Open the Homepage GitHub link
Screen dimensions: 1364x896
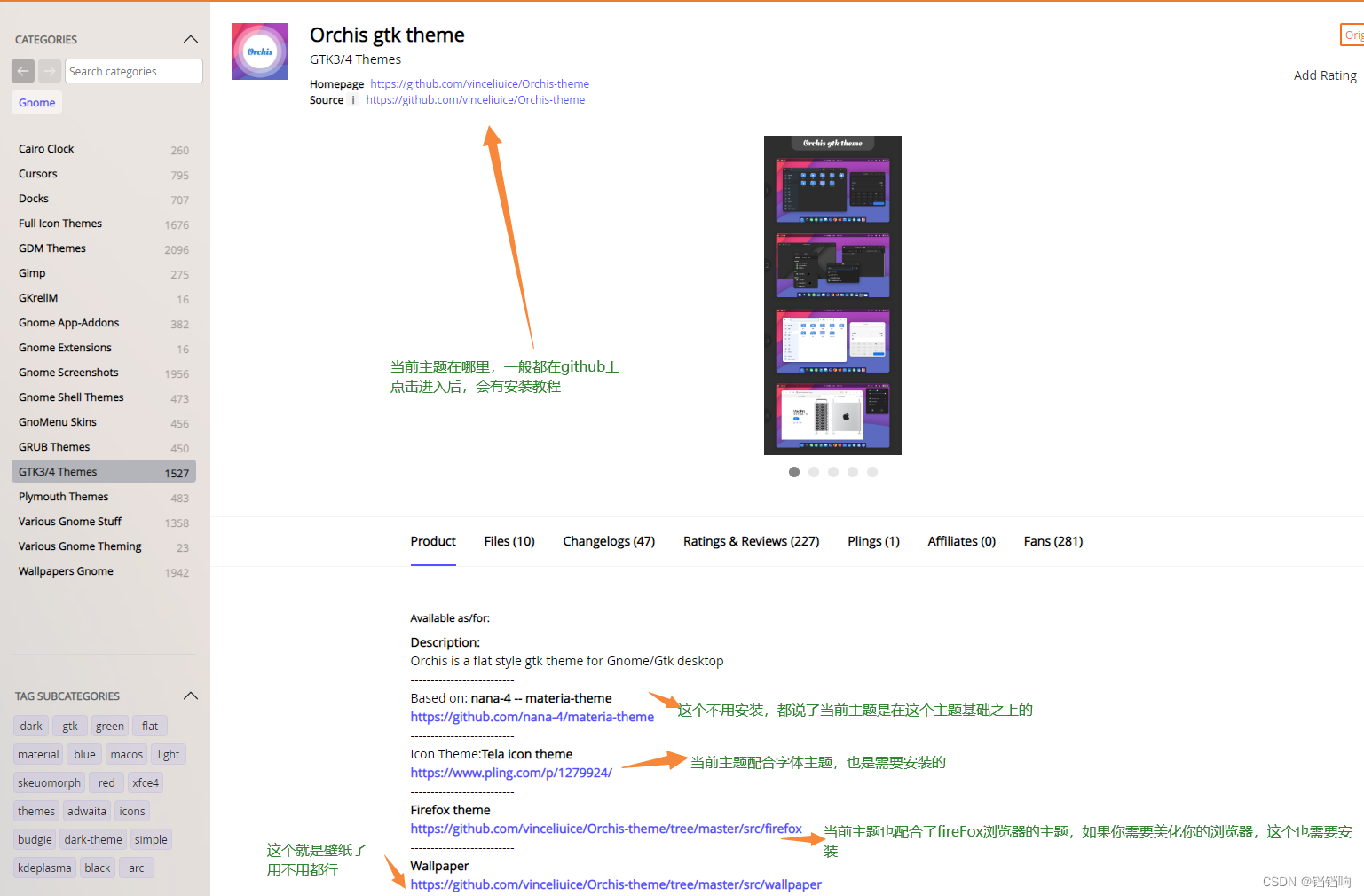[480, 84]
